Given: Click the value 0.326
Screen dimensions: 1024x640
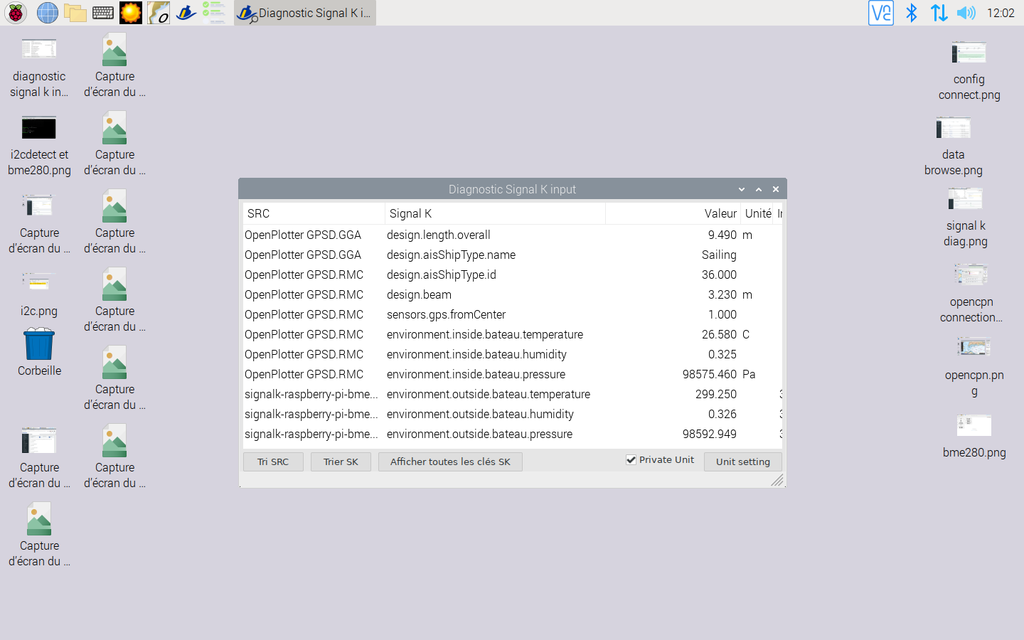Looking at the screenshot, I should [x=722, y=414].
